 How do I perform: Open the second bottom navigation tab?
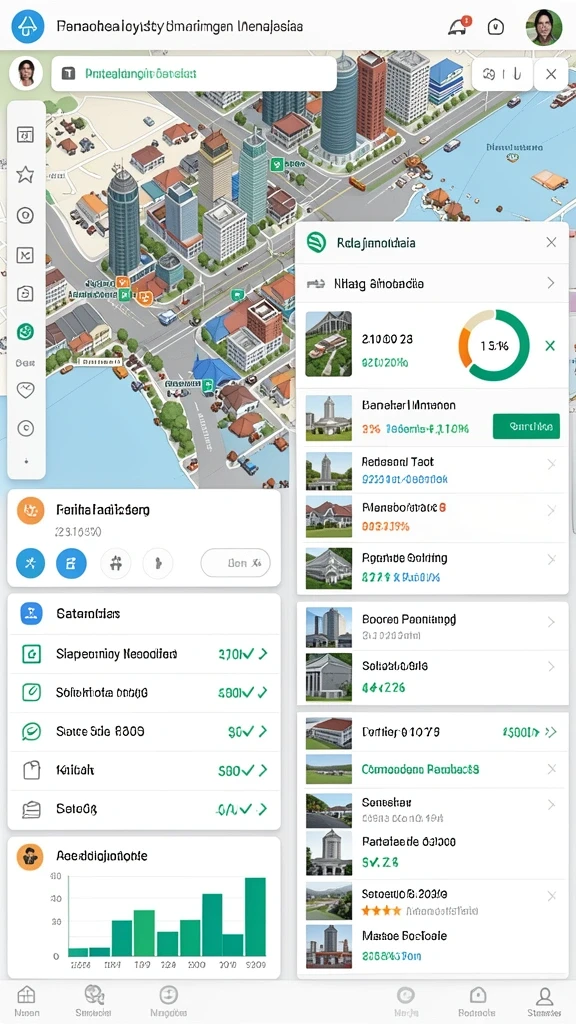(95, 1001)
